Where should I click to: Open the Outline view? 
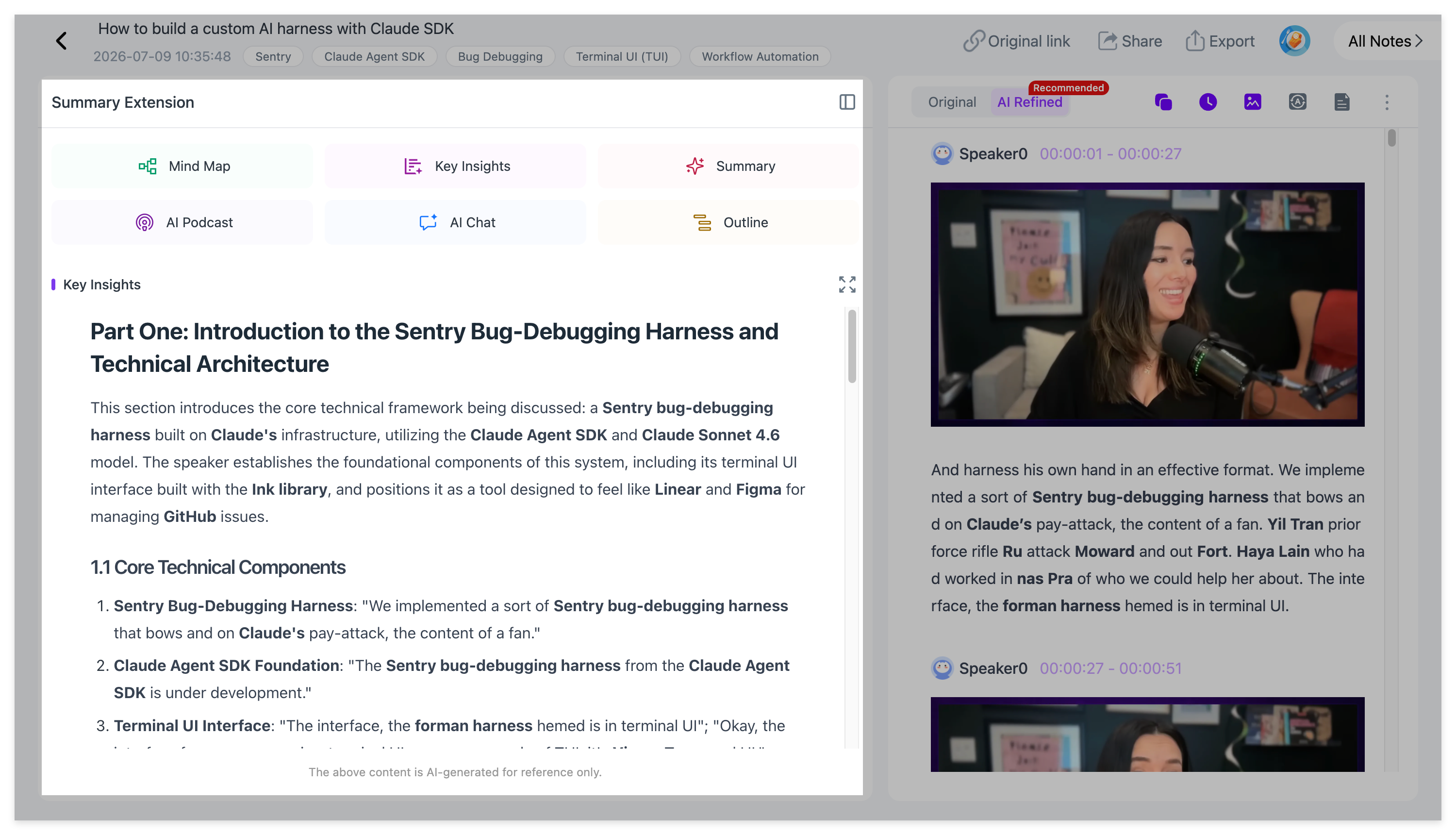click(x=728, y=222)
